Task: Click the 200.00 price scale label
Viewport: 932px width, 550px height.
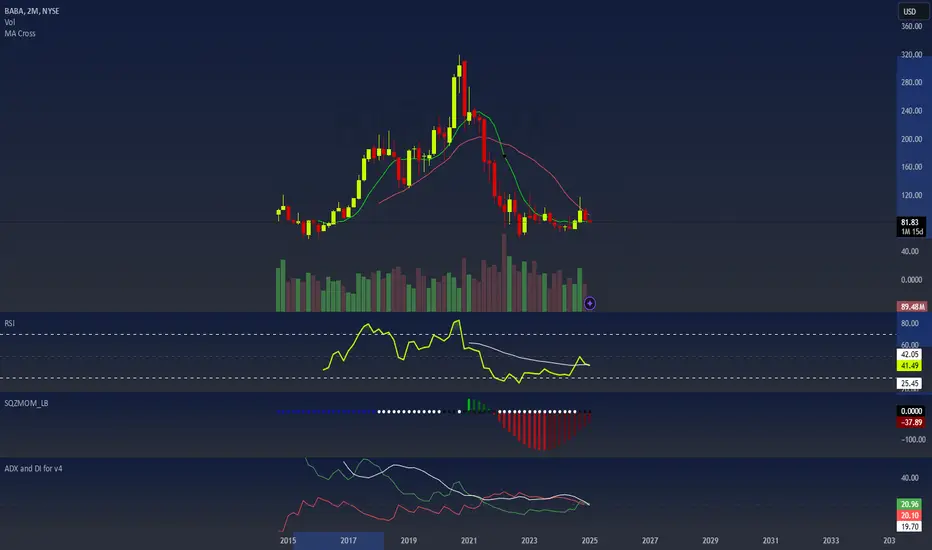Action: pos(911,139)
